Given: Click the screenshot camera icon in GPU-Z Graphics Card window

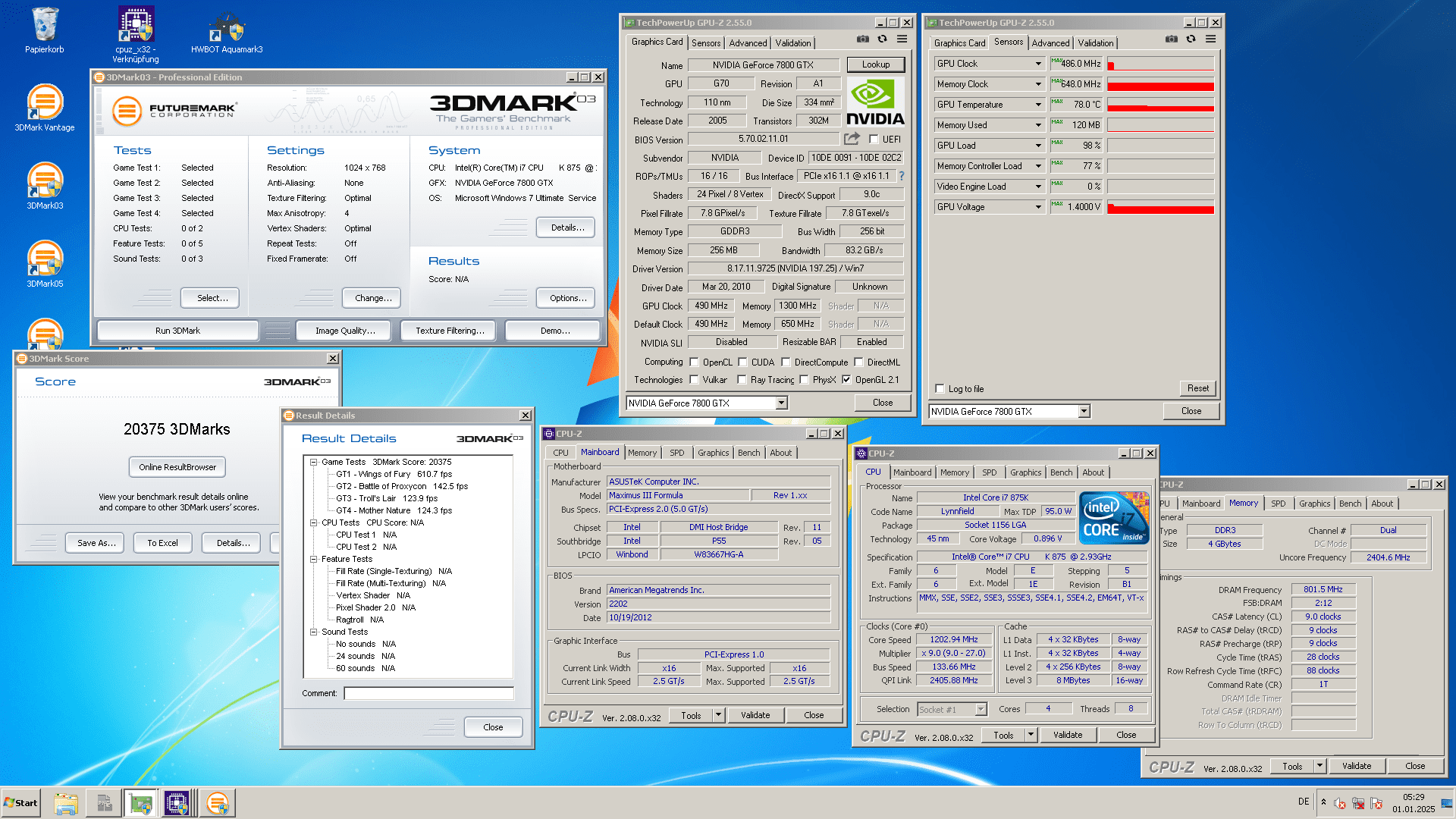Looking at the screenshot, I should (x=863, y=39).
